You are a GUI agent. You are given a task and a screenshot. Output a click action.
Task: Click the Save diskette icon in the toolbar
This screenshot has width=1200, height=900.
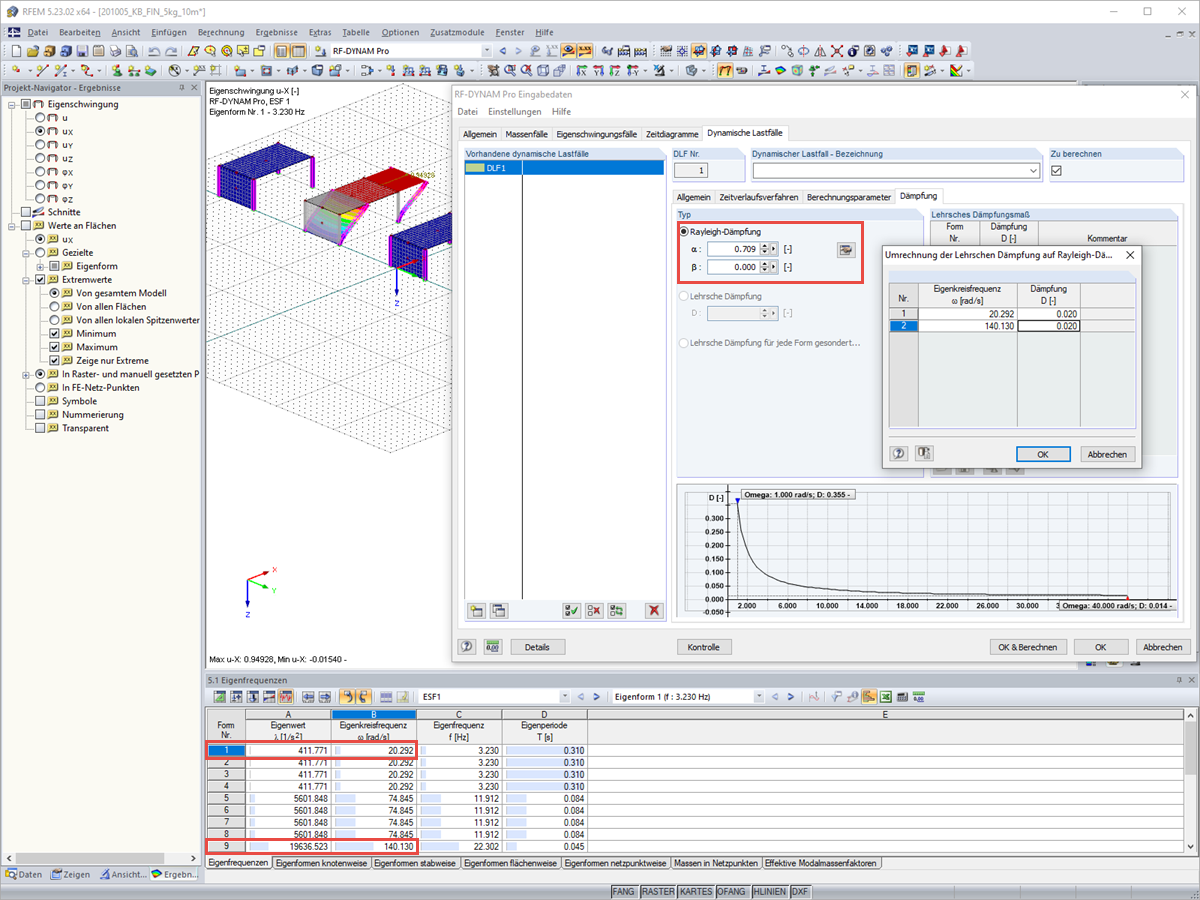82,50
